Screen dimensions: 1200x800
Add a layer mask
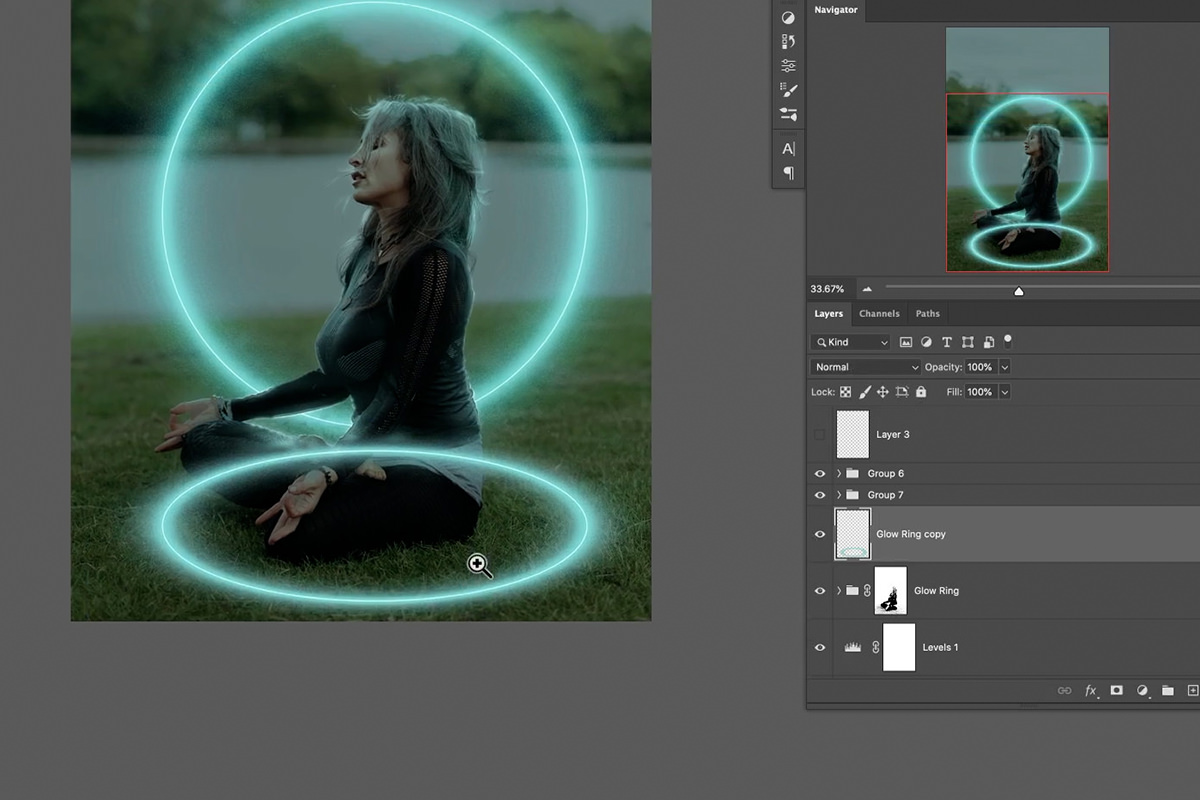[1117, 691]
